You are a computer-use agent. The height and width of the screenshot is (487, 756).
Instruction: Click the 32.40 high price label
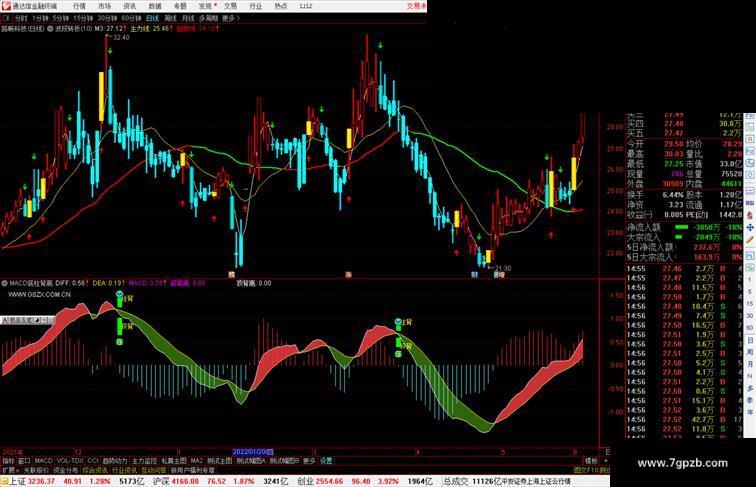coord(121,38)
